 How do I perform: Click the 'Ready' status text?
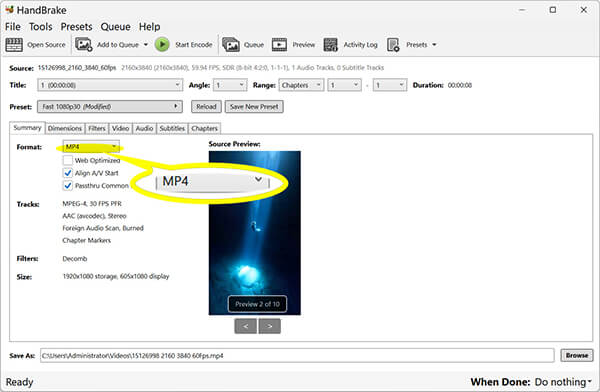point(20,382)
